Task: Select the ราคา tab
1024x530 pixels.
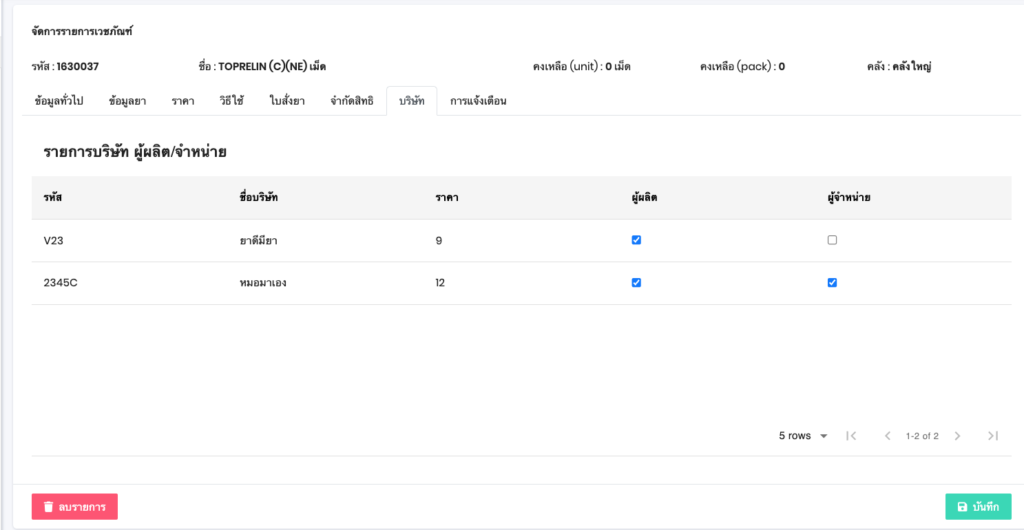Action: coord(183,101)
